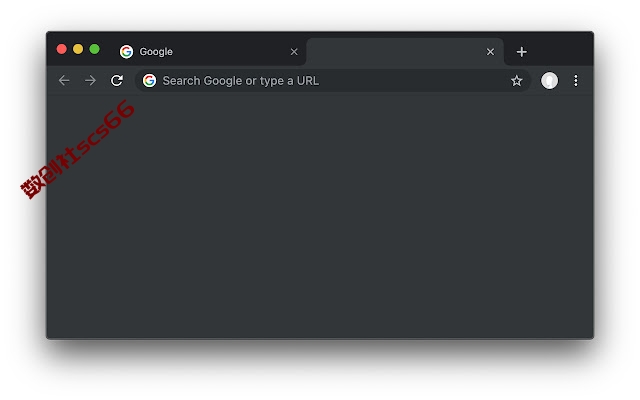
Task: Click the Google favicon on the first tab
Action: pos(127,52)
